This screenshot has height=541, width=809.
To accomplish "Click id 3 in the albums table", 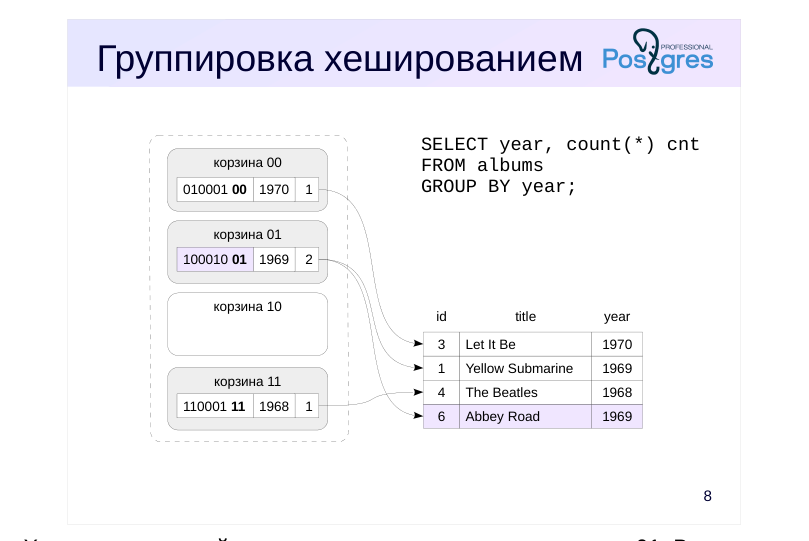I will pos(441,345).
